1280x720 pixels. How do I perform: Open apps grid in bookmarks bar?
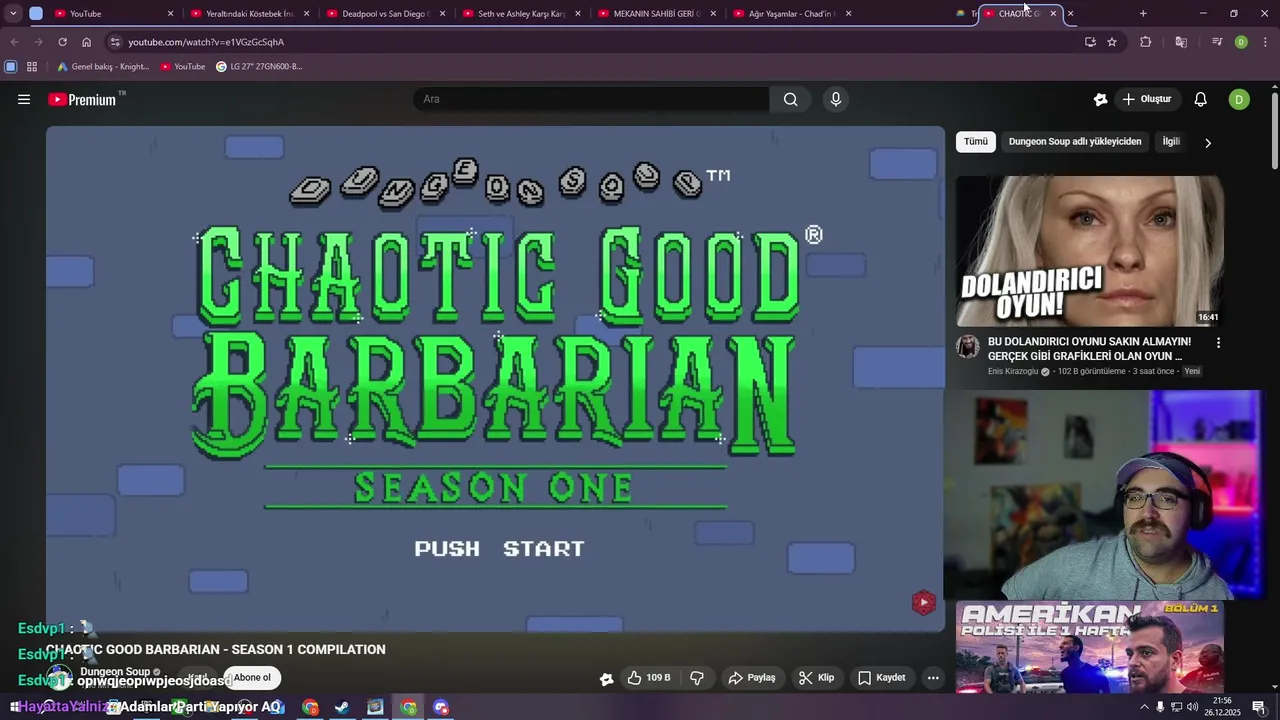32,67
